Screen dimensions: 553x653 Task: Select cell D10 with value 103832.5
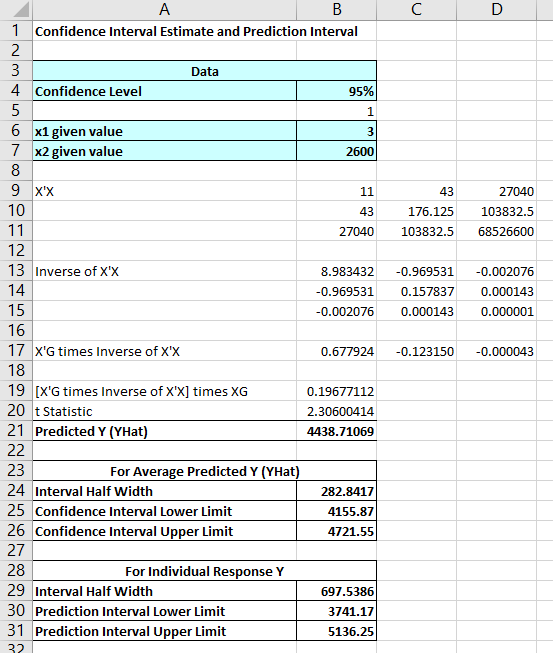click(496, 211)
